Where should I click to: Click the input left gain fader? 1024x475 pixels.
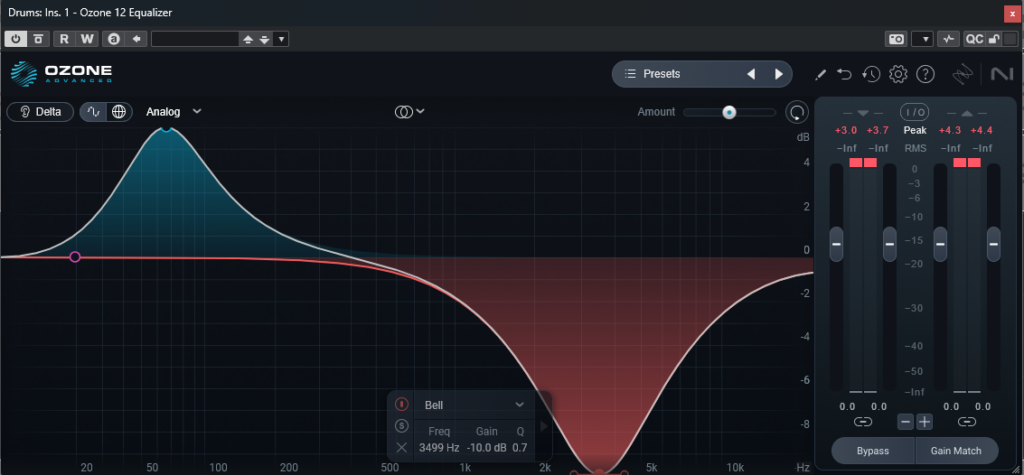tap(837, 244)
